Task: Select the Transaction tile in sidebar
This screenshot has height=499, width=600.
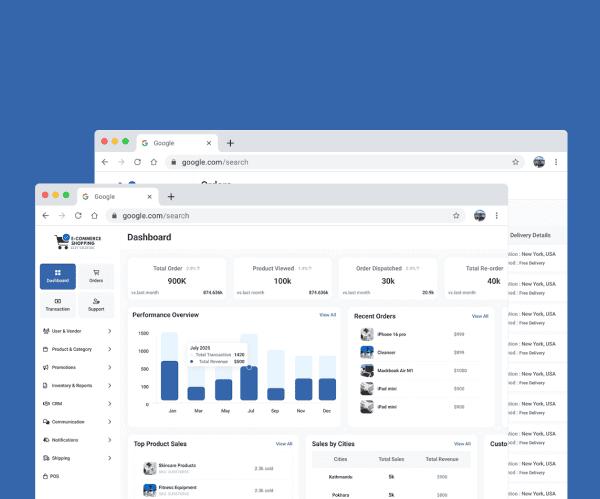Action: (57, 304)
